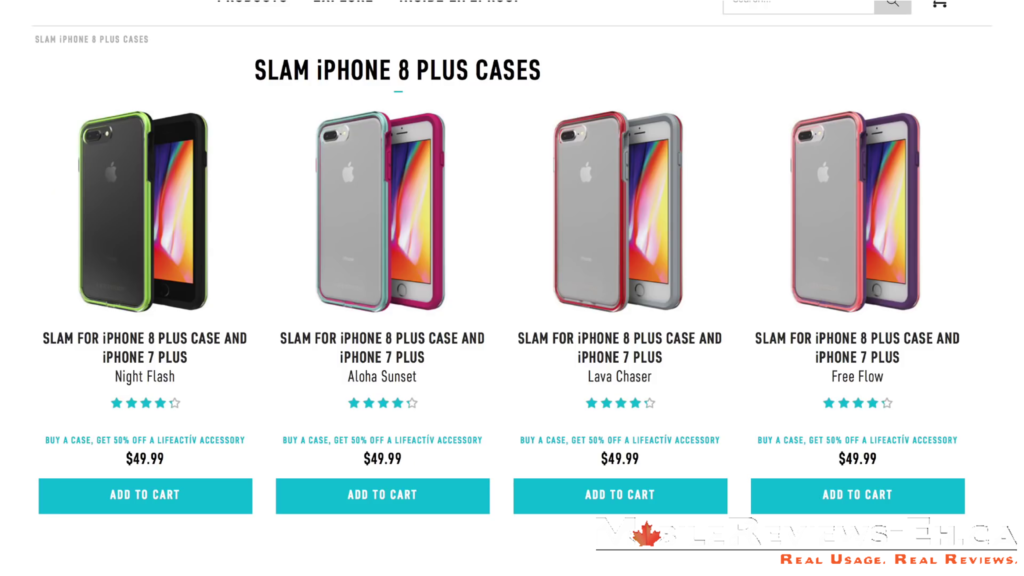Click the Lava Chaser star rating
Screen dimensions: 1024x576
tap(620, 403)
